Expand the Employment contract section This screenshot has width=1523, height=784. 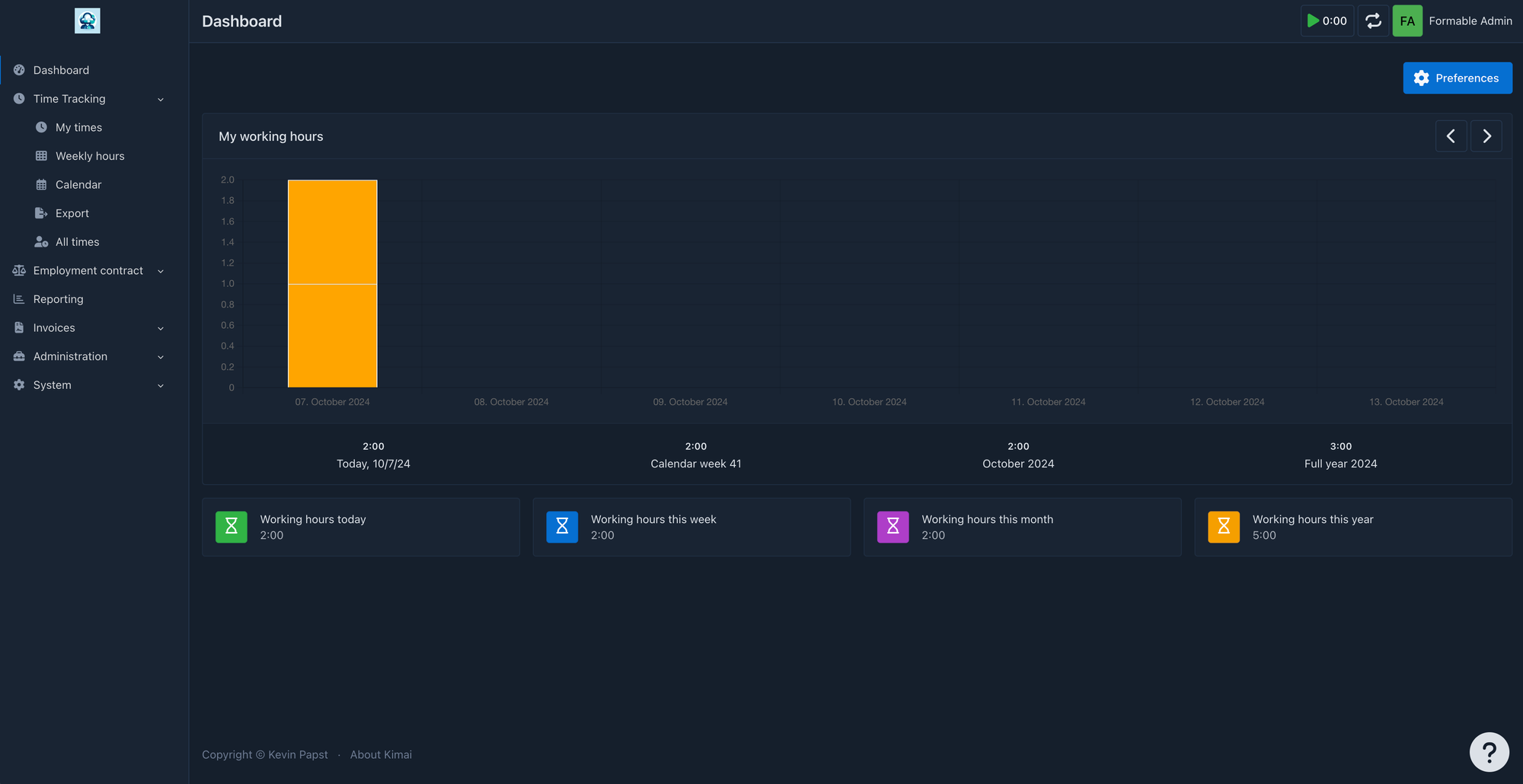pyautogui.click(x=88, y=270)
